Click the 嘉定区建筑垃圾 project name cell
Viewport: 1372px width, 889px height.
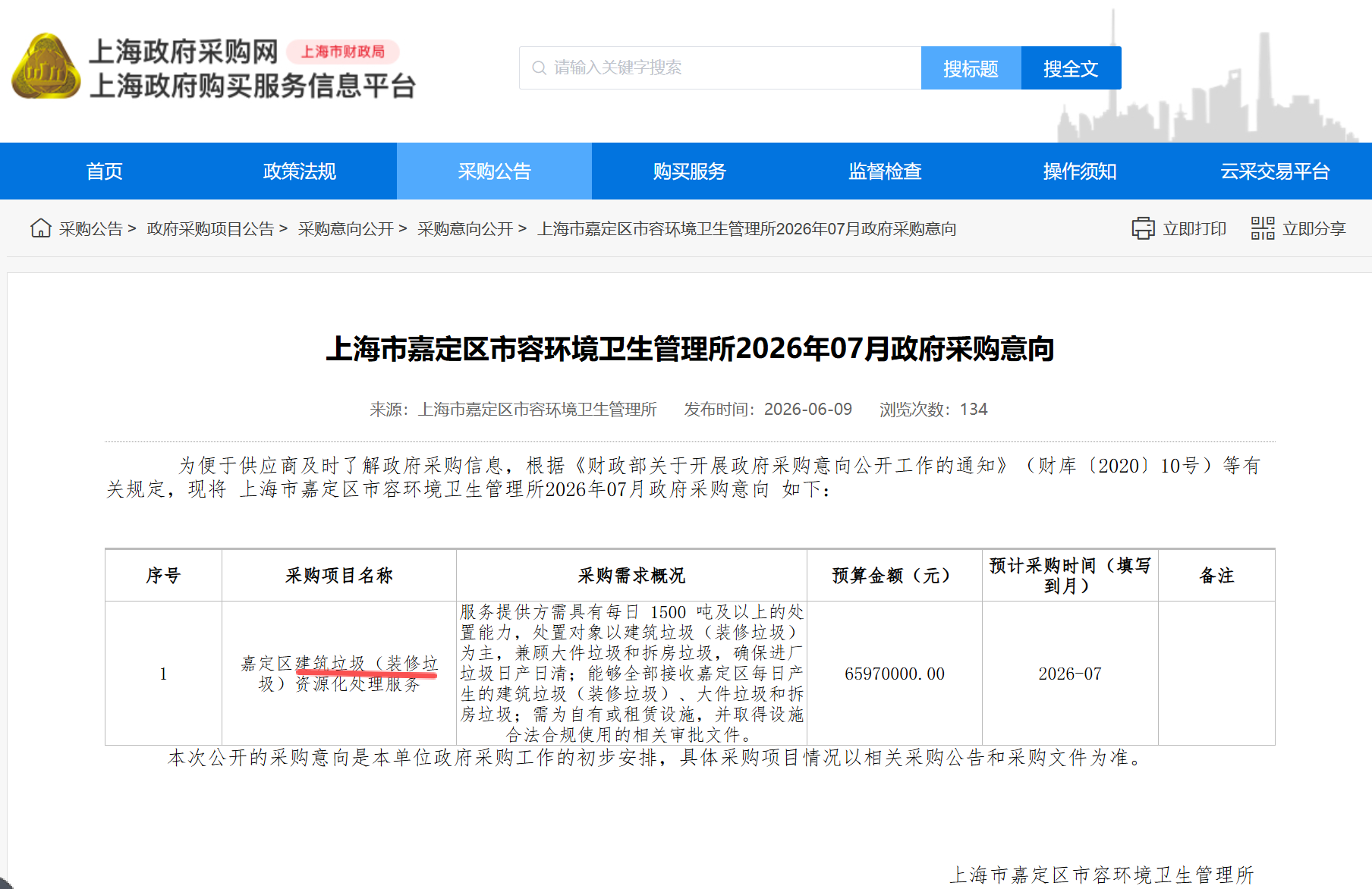coord(338,674)
